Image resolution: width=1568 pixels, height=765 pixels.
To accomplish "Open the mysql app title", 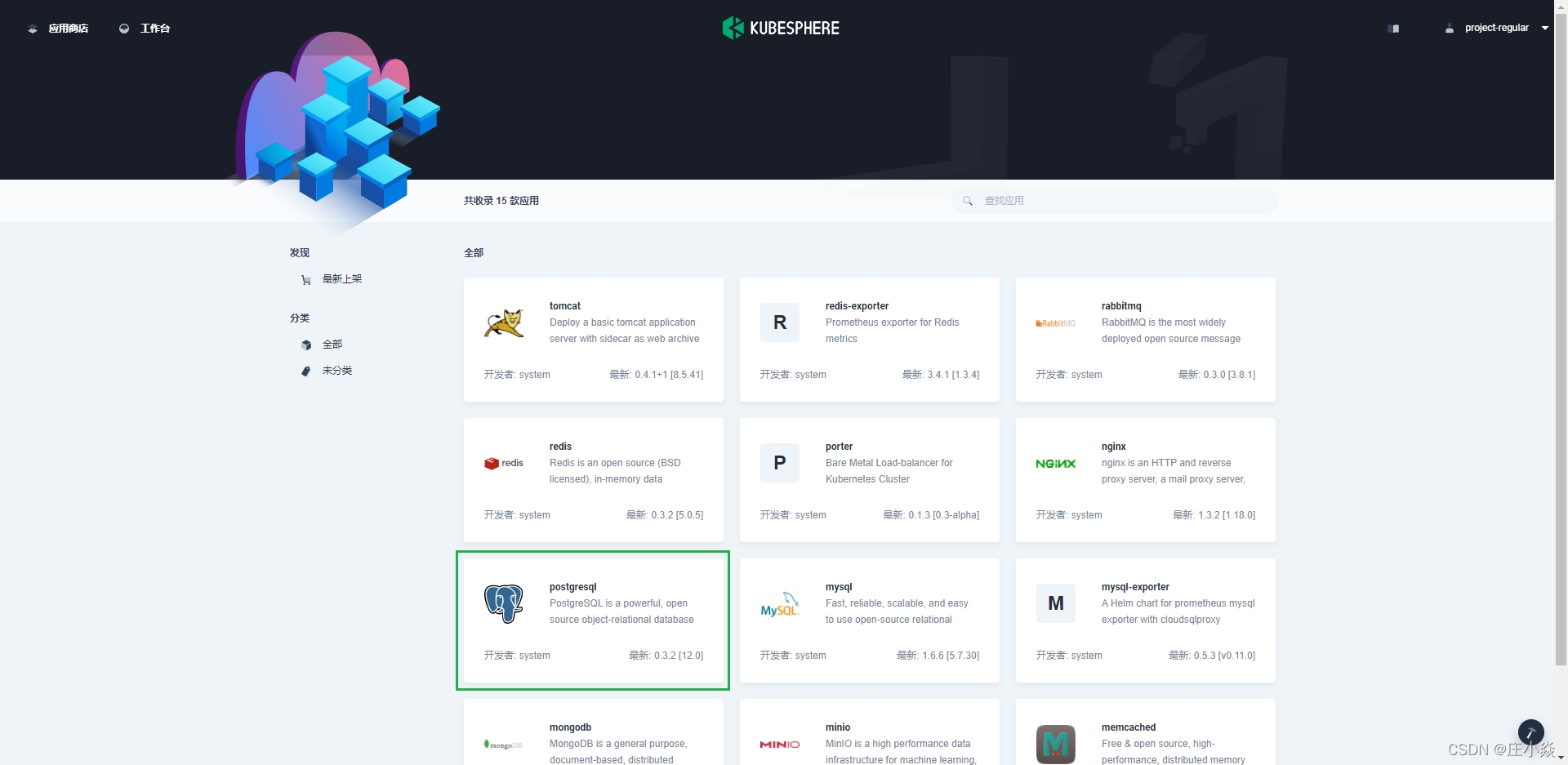I will coord(839,587).
